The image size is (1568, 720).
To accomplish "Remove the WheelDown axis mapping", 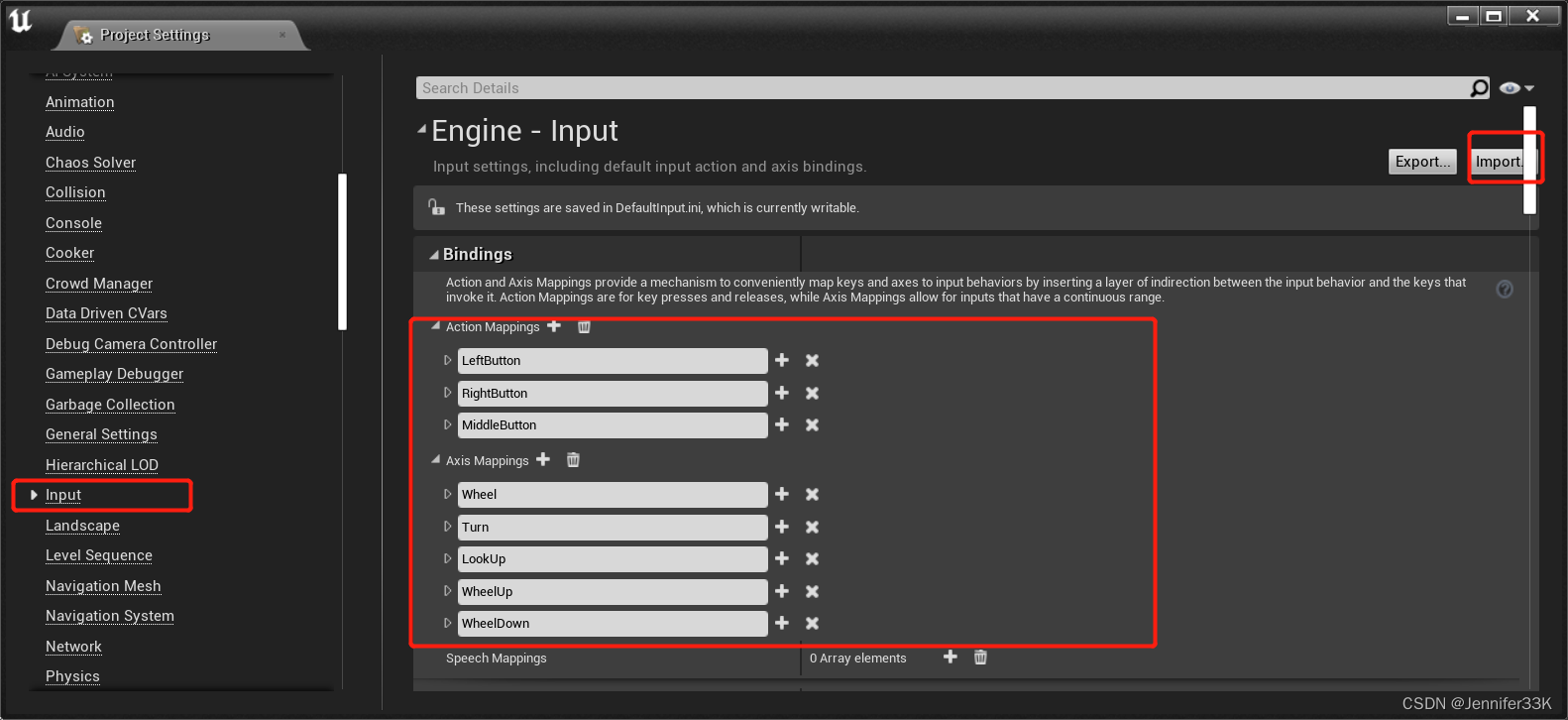I will click(x=812, y=623).
